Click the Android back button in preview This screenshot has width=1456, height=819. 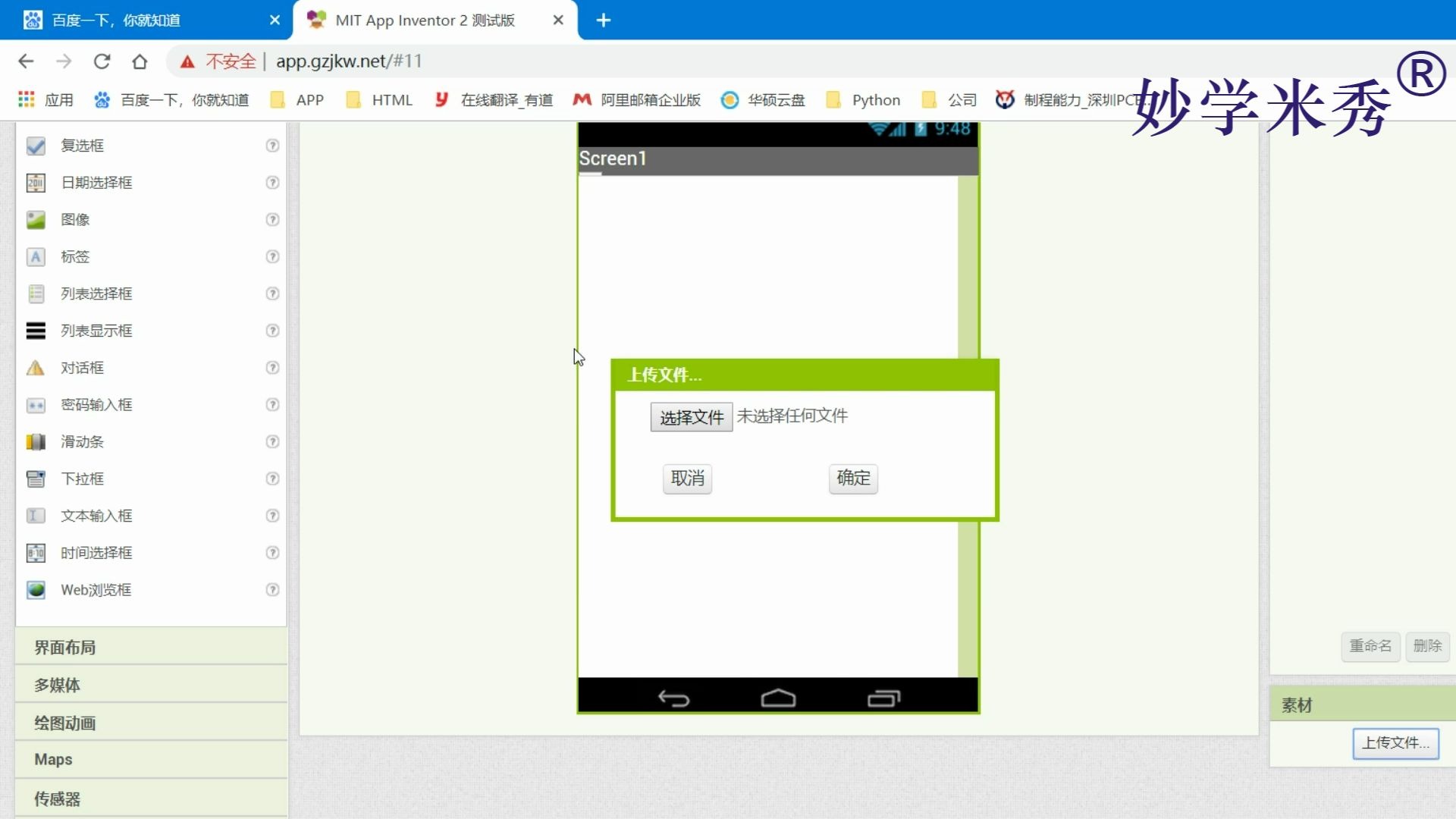pyautogui.click(x=673, y=698)
